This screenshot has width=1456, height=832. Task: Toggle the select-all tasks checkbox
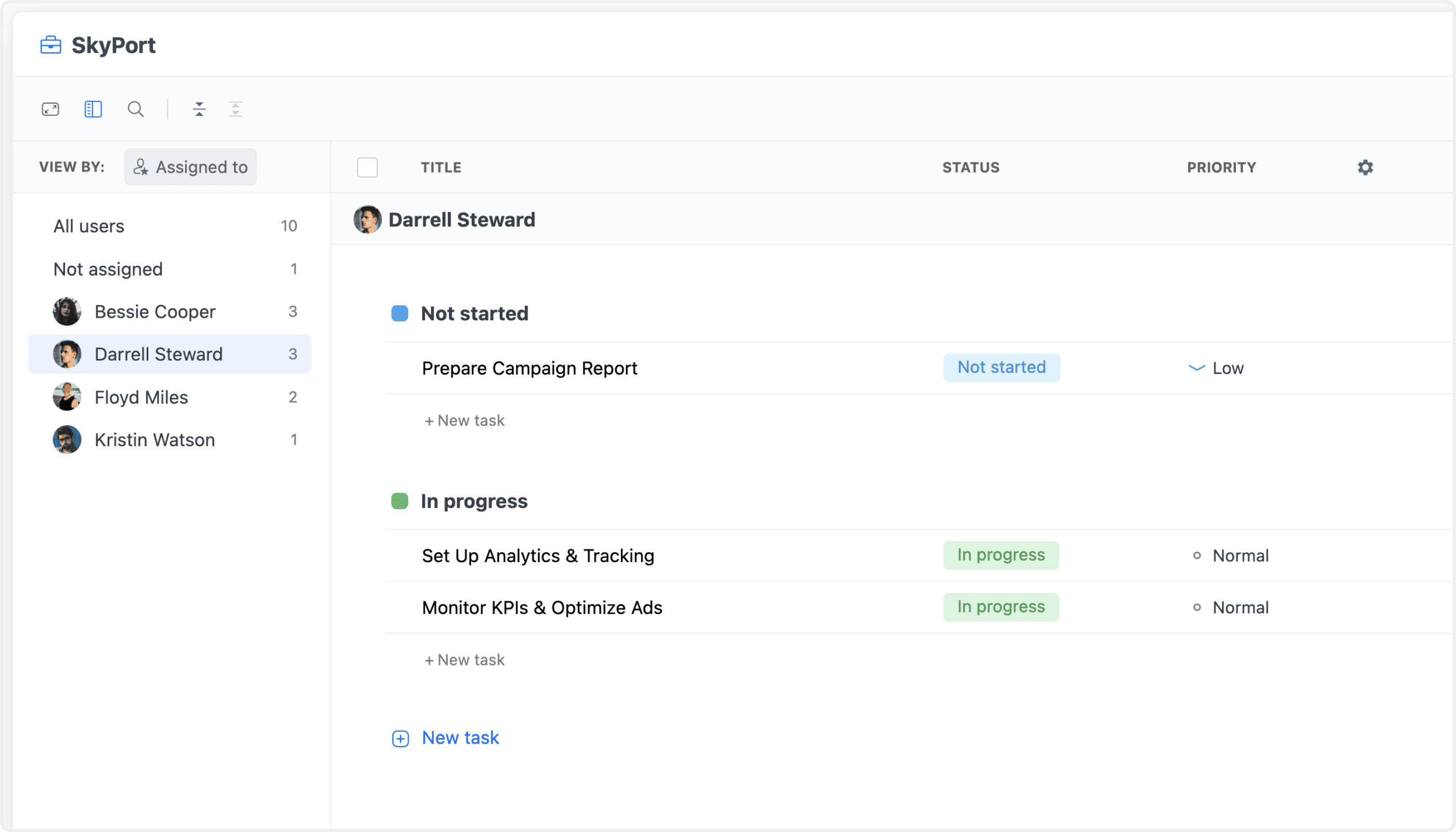(368, 167)
